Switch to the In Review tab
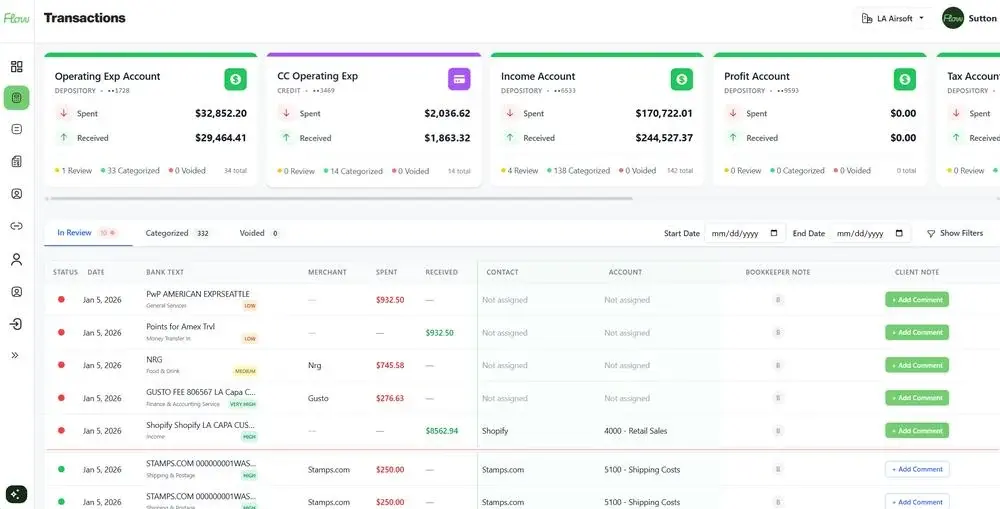Image resolution: width=1000 pixels, height=509 pixels. click(x=87, y=233)
